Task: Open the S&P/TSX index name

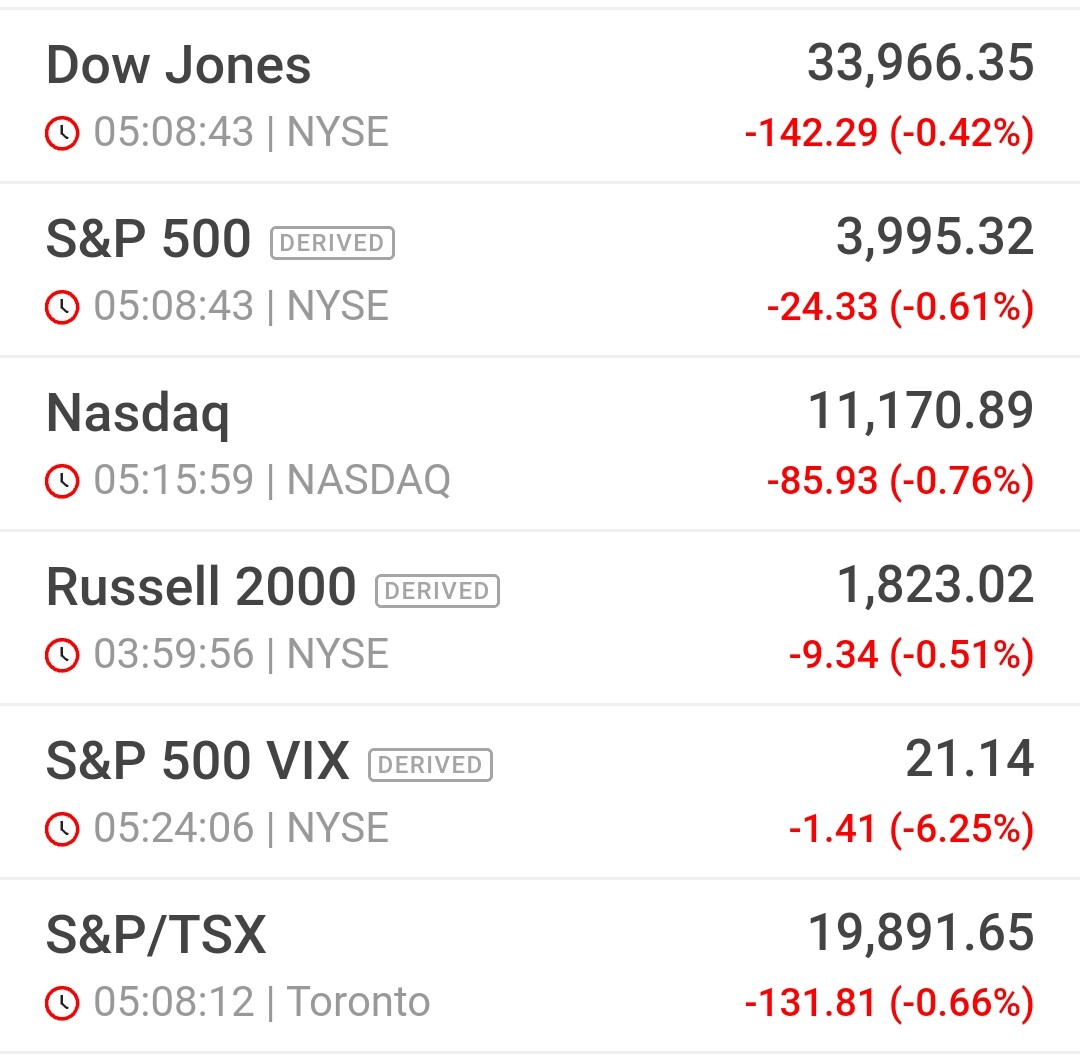Action: 156,935
